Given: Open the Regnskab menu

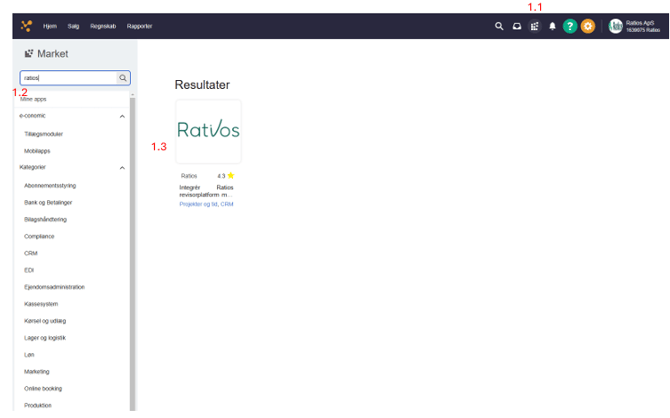Looking at the screenshot, I should [103, 26].
